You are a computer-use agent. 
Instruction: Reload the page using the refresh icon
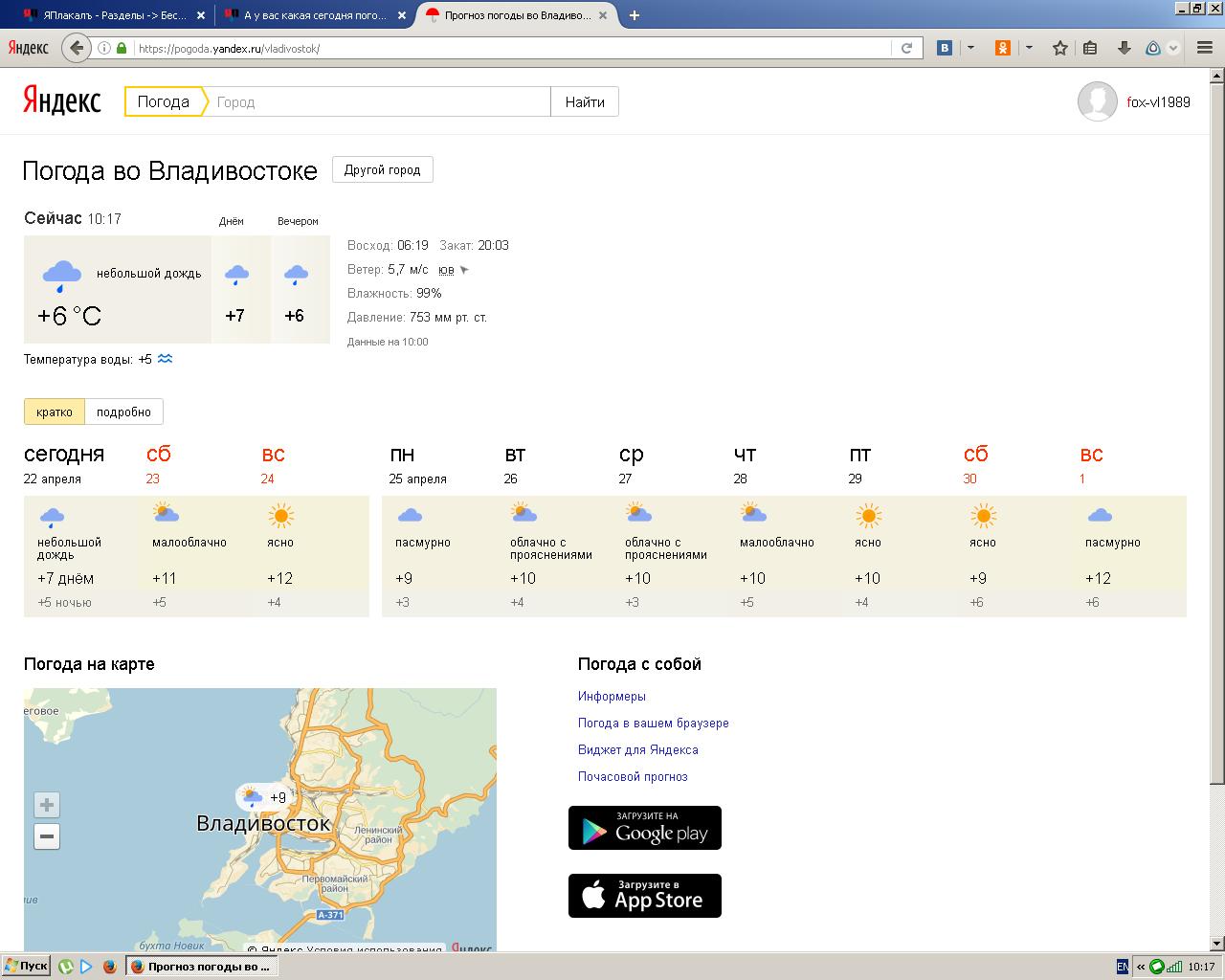point(906,48)
